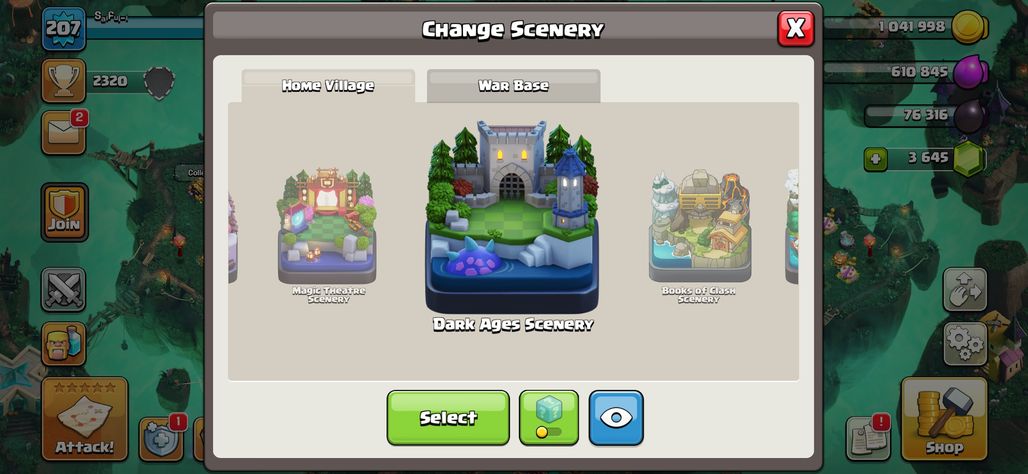1028x474 pixels.
Task: Switch to the Home Village tab
Action: click(x=328, y=86)
